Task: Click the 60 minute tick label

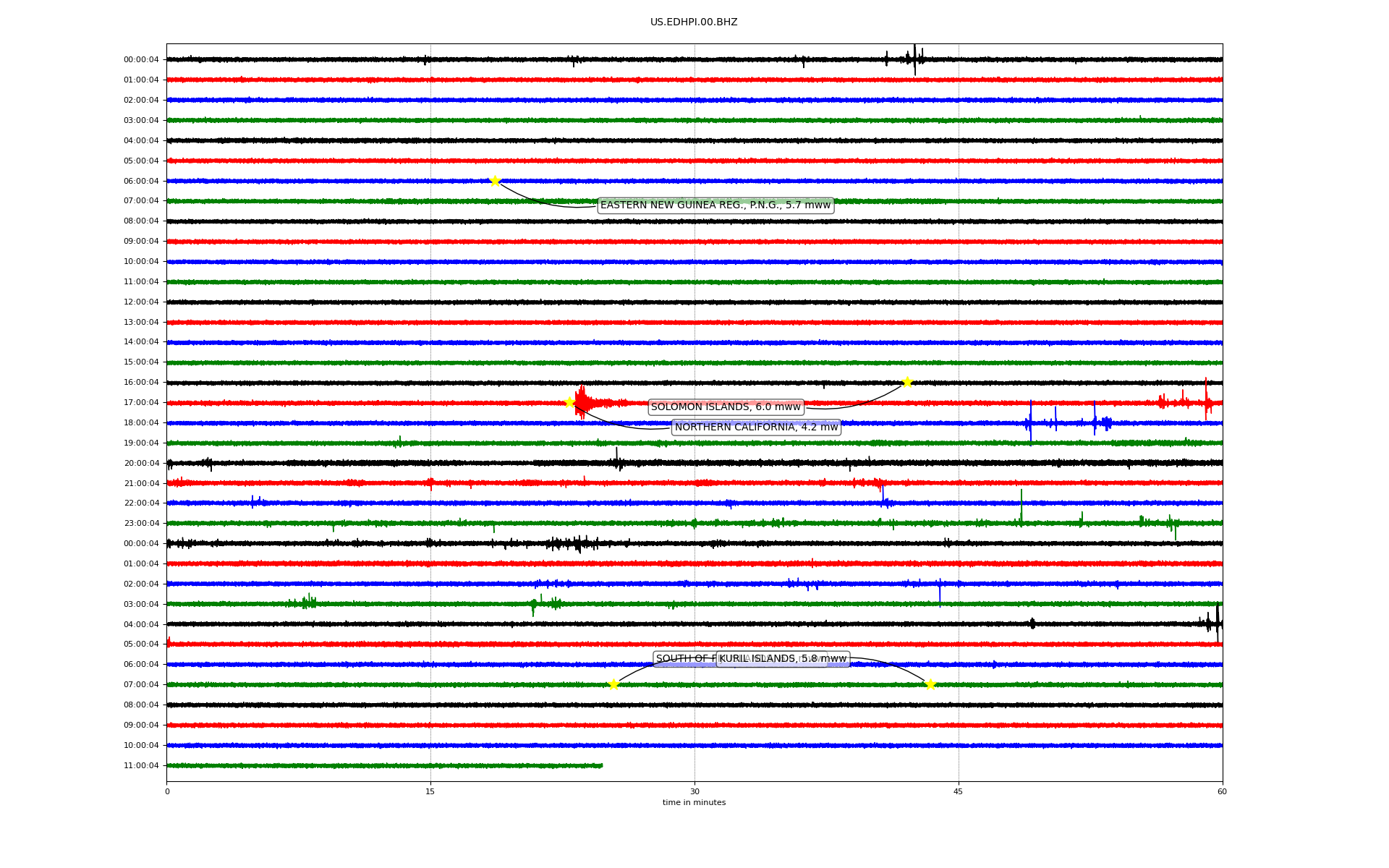Action: (1222, 791)
